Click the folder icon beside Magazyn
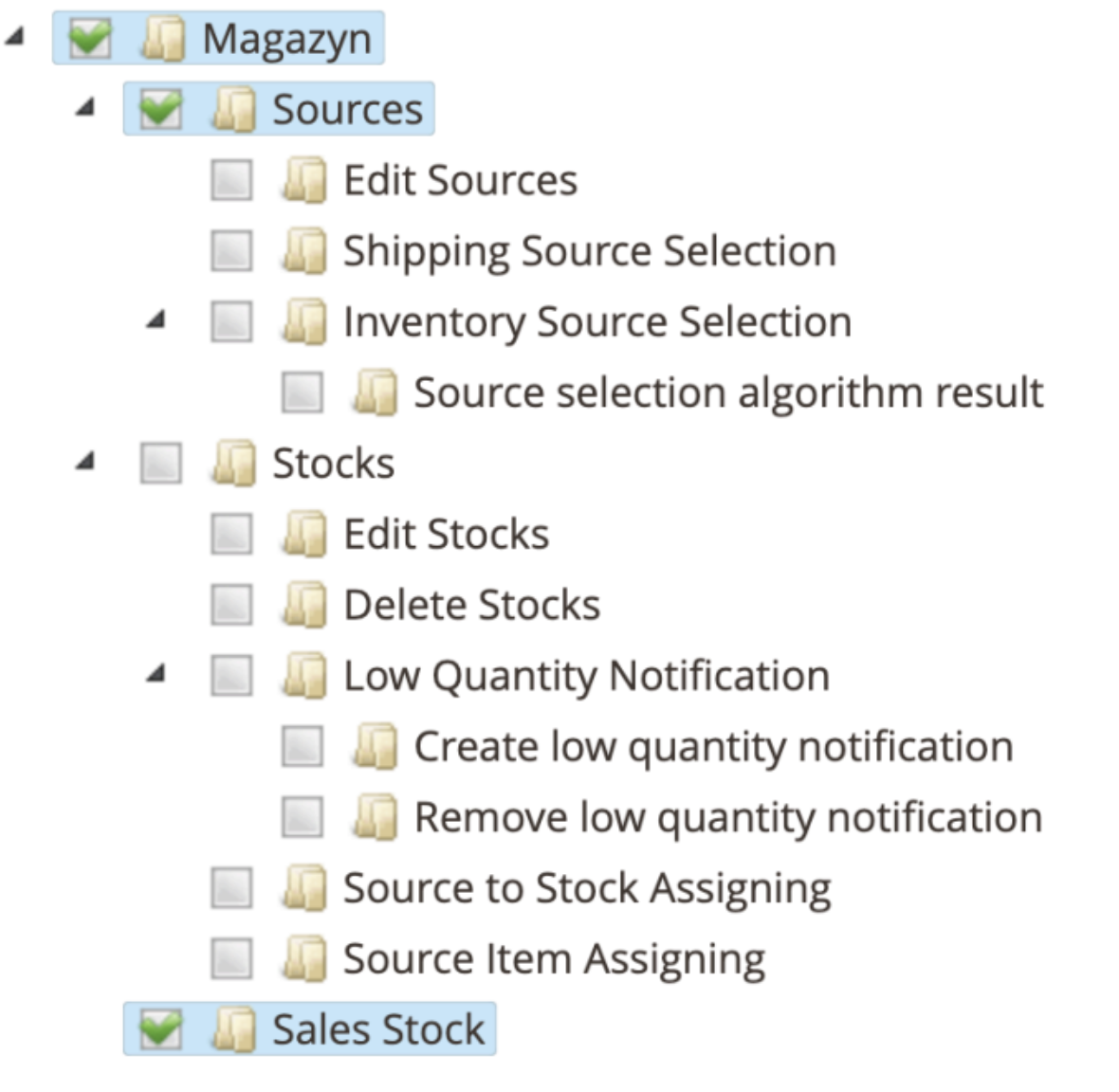This screenshot has height=1092, width=1119. tap(163, 40)
